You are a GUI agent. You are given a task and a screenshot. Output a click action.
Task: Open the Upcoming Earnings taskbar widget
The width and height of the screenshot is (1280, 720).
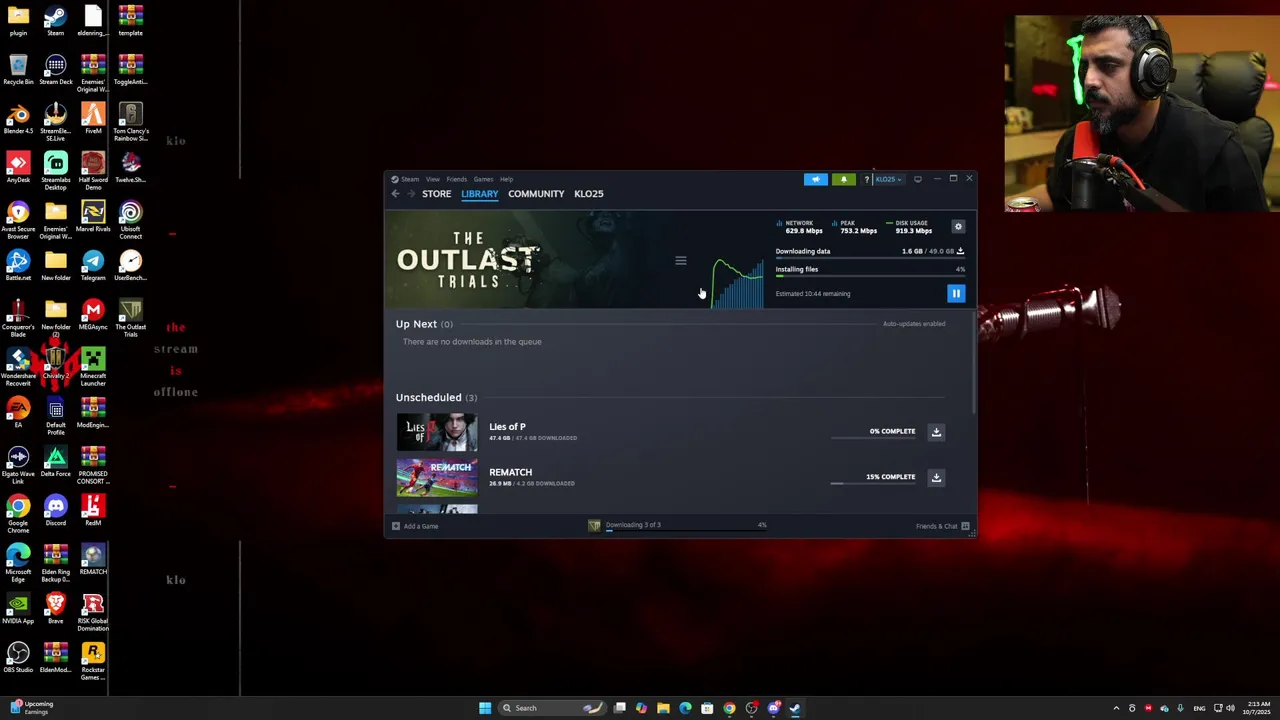tap(32, 708)
